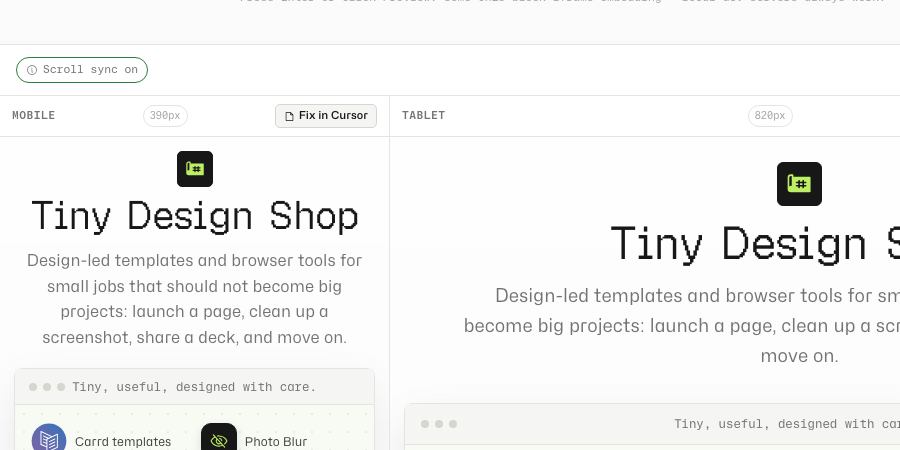The image size is (900, 450).
Task: Click the shop logo icon in tablet preview
Action: (799, 184)
